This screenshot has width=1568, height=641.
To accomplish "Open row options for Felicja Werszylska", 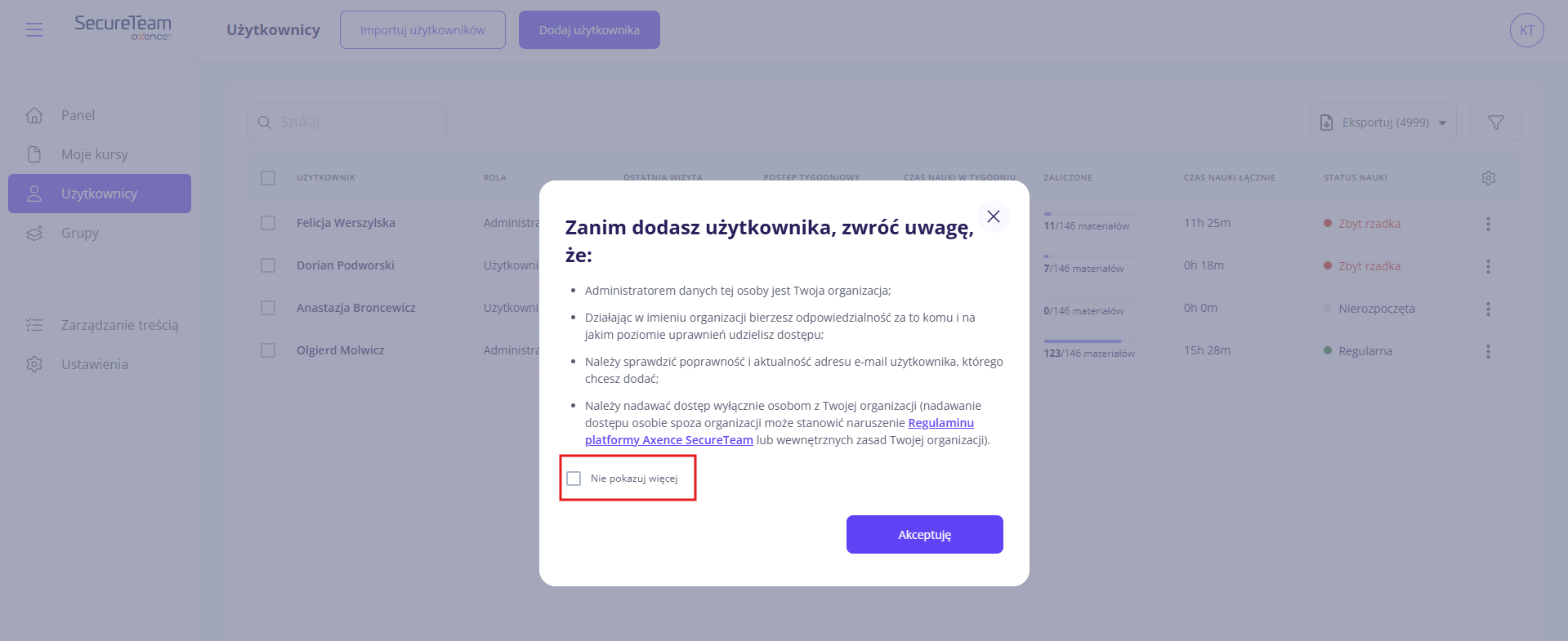I will (1488, 224).
